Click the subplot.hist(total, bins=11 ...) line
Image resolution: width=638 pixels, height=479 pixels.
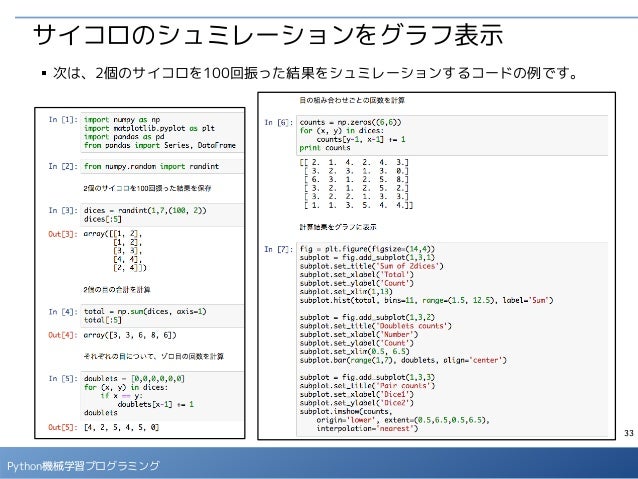pos(426,300)
